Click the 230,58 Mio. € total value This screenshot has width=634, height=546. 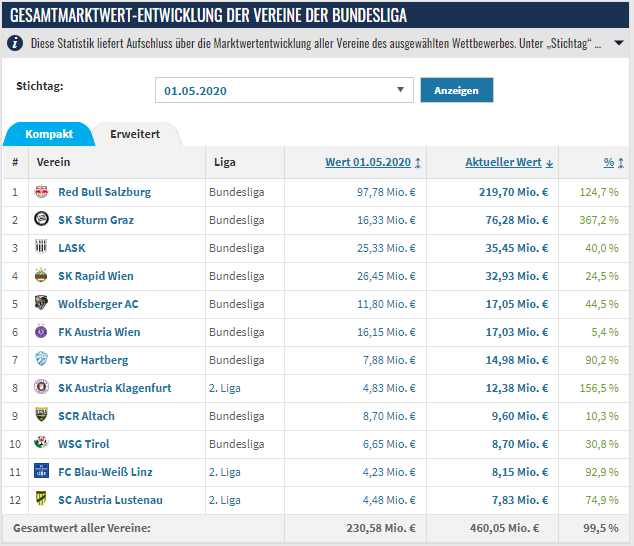381,528
